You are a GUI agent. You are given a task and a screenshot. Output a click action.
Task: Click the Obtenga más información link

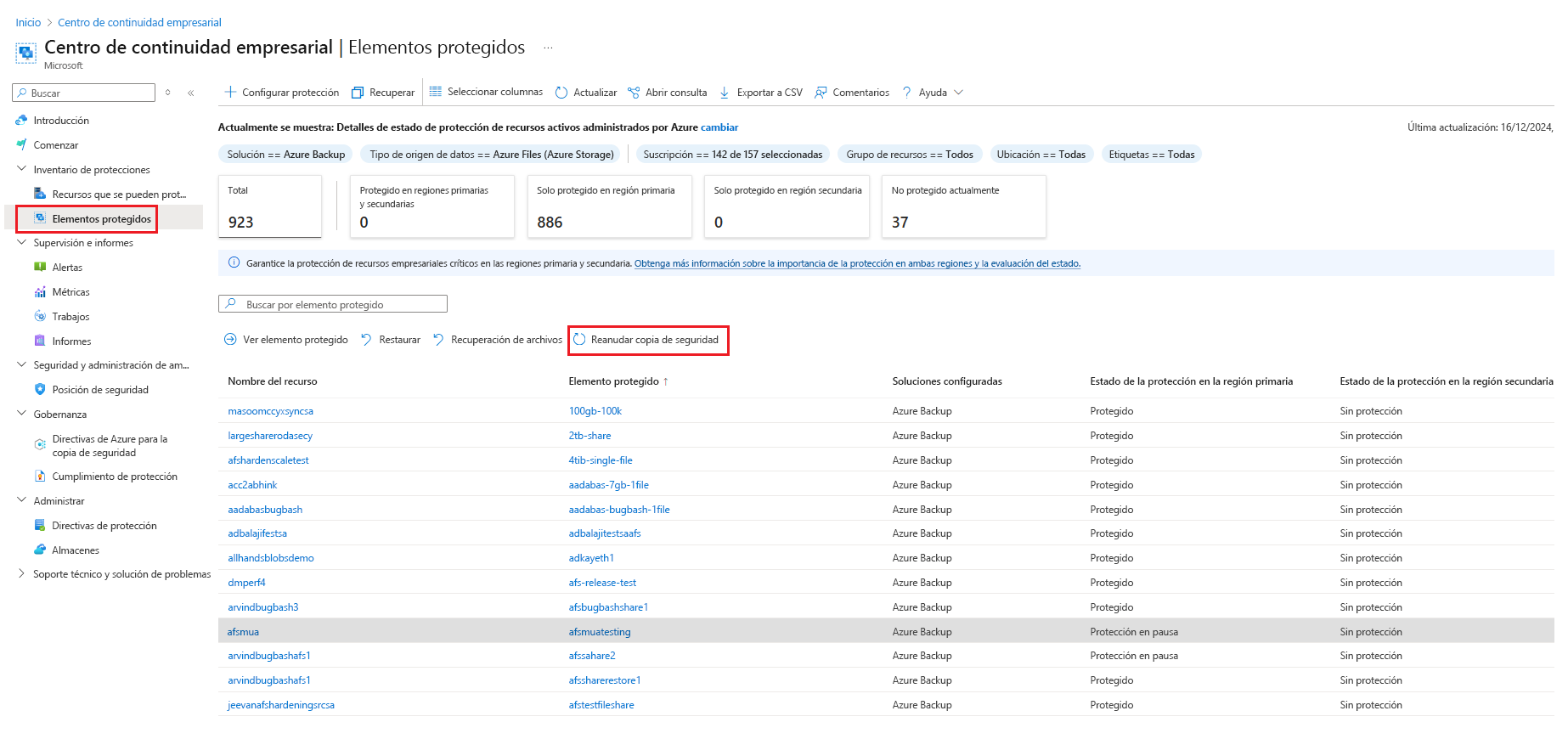click(x=857, y=263)
